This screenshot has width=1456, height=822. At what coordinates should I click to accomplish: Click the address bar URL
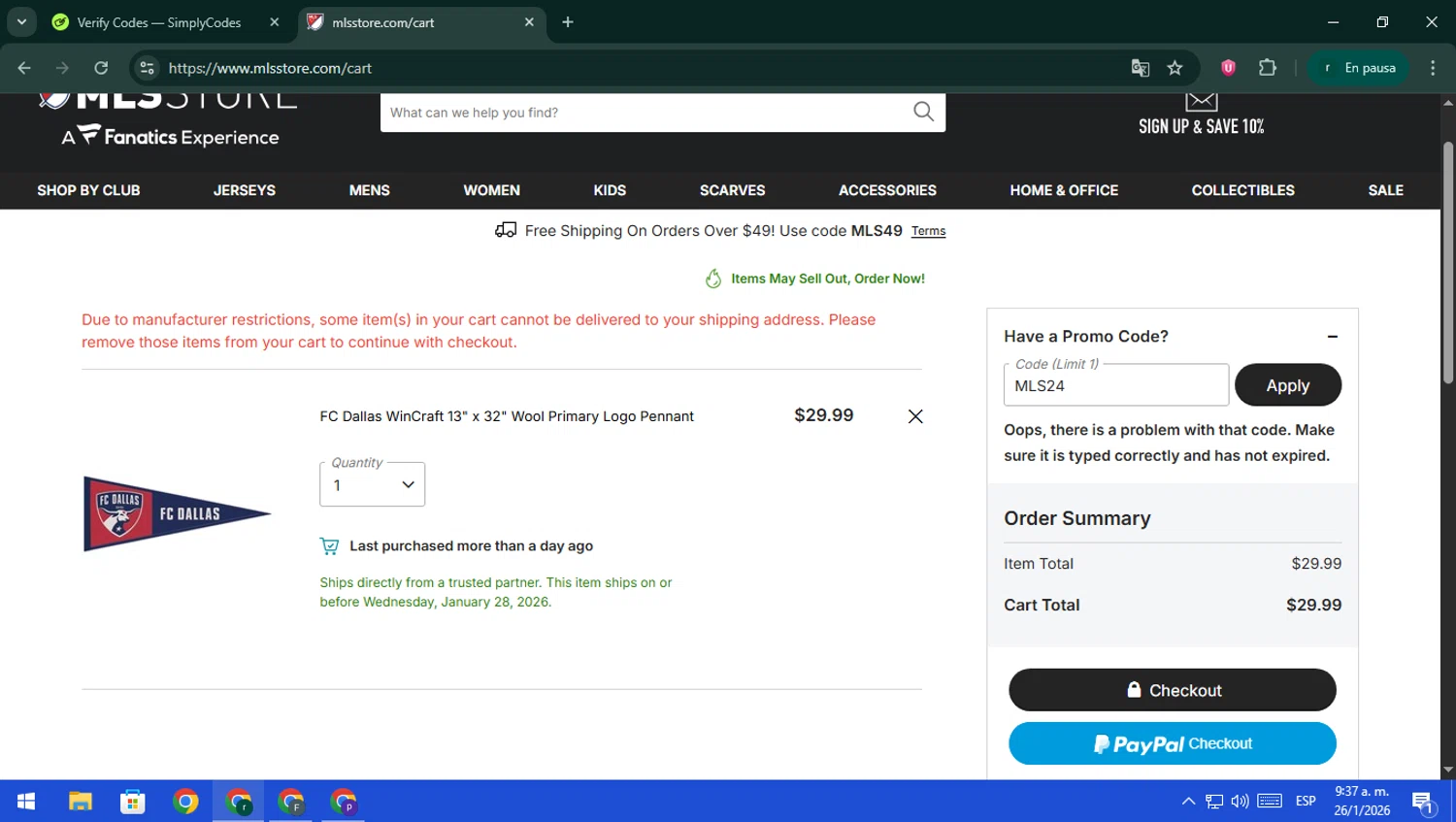(270, 68)
